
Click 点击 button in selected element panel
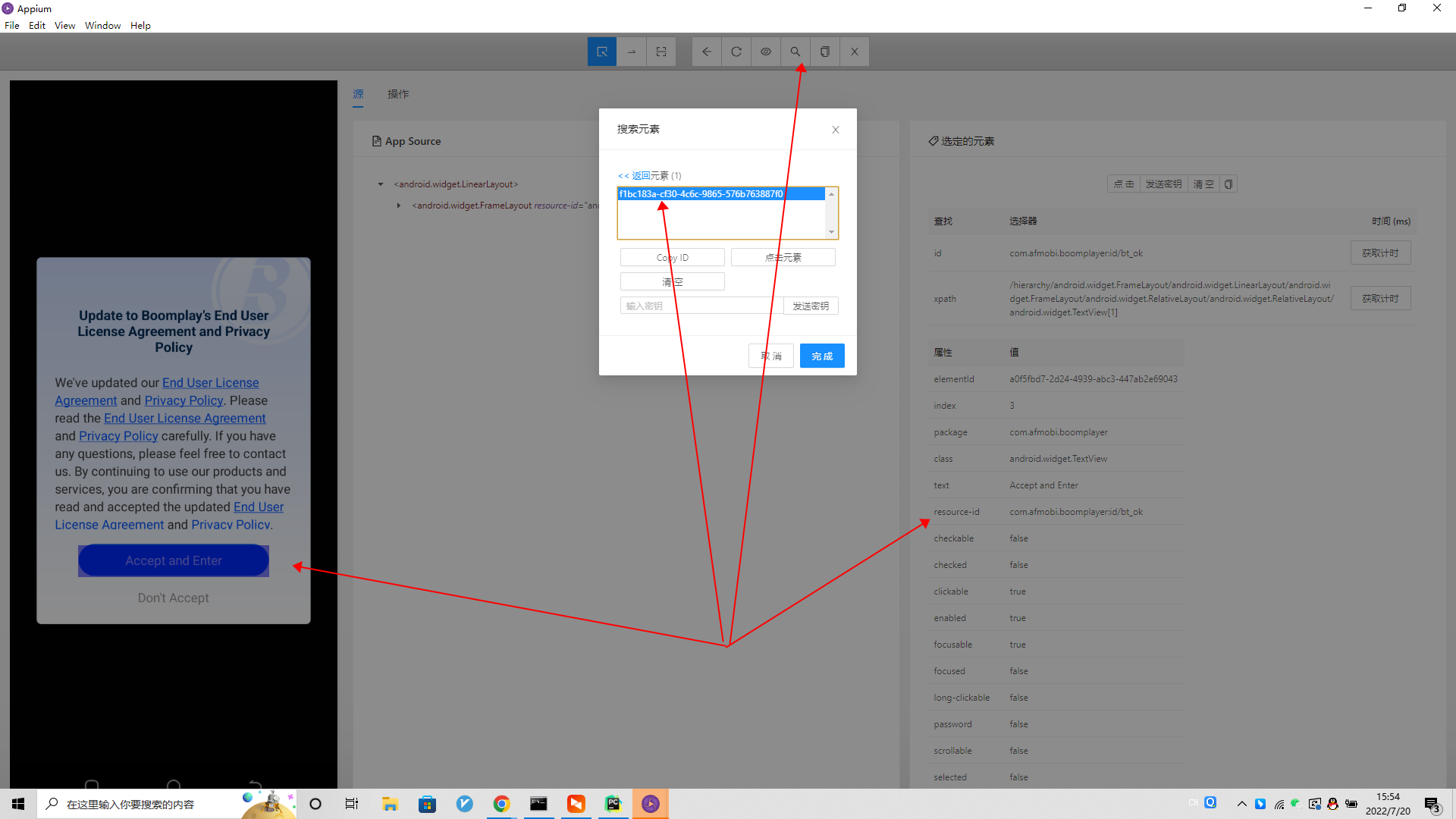coord(1124,184)
